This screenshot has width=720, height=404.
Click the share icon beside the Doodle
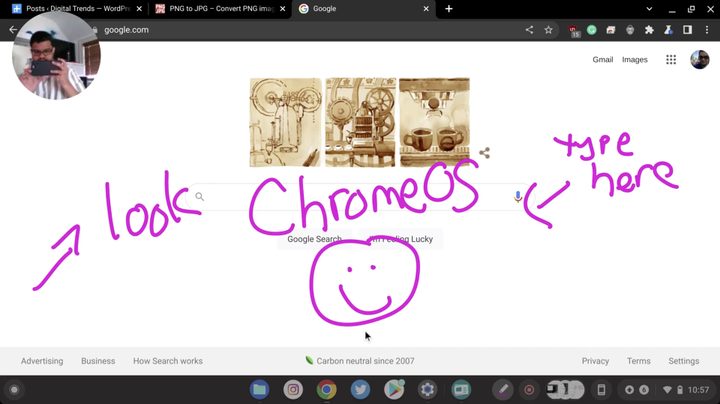point(484,153)
